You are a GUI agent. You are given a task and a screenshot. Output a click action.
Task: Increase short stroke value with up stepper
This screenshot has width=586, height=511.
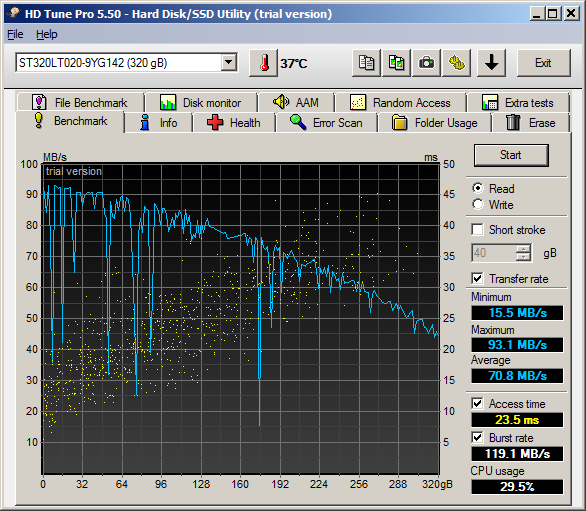523,249
